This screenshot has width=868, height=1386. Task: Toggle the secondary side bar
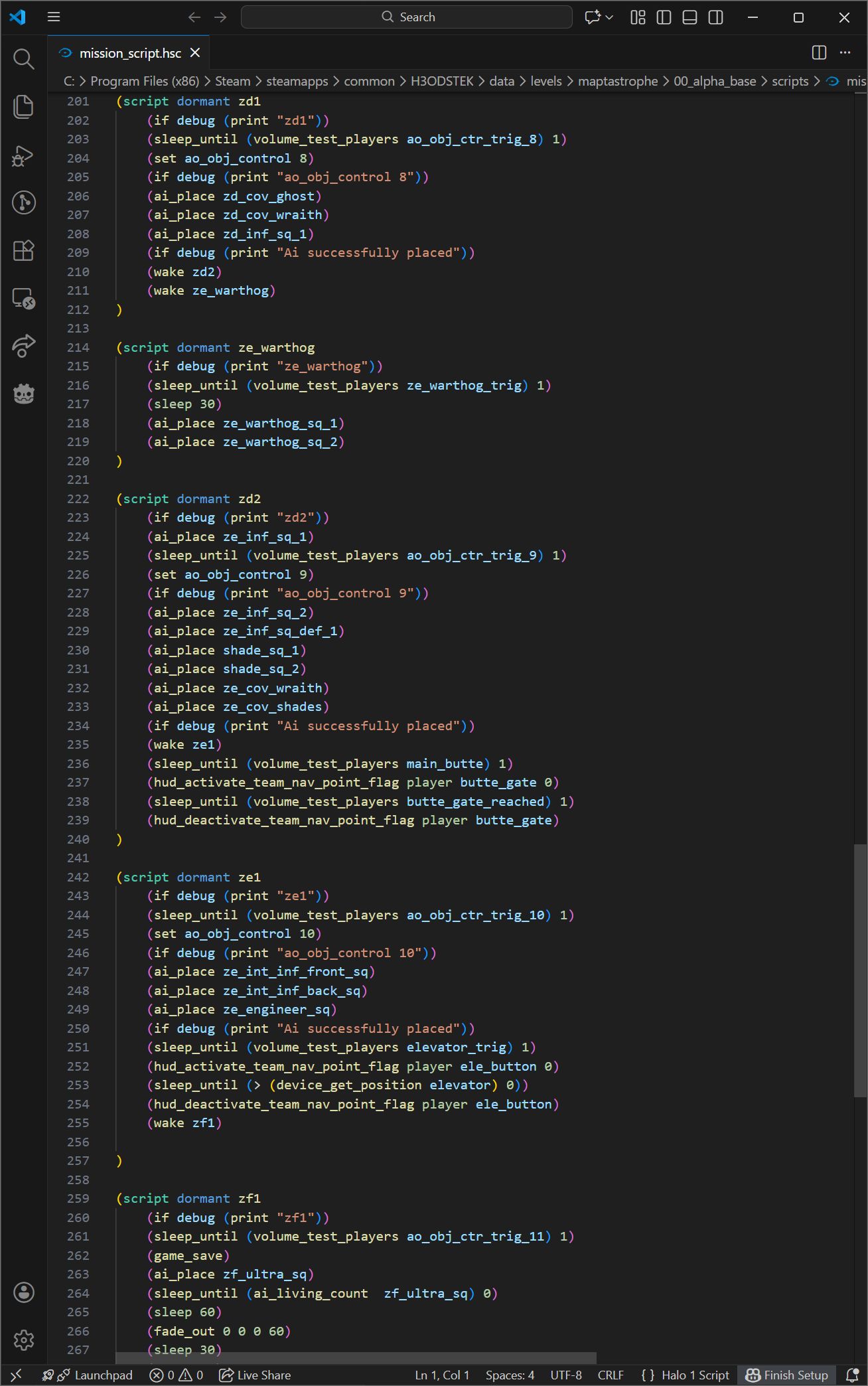click(715, 17)
